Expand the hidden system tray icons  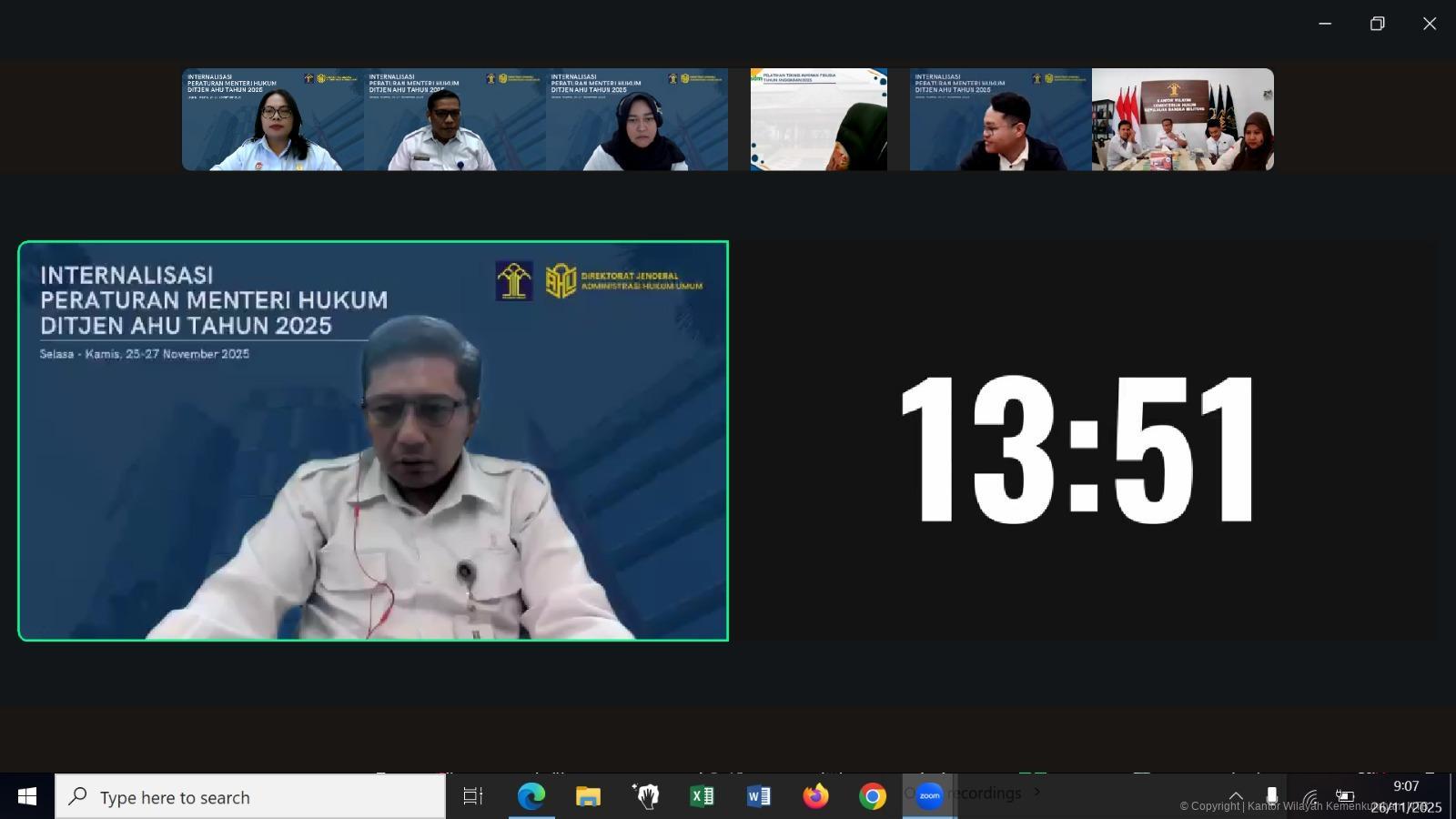(1236, 796)
